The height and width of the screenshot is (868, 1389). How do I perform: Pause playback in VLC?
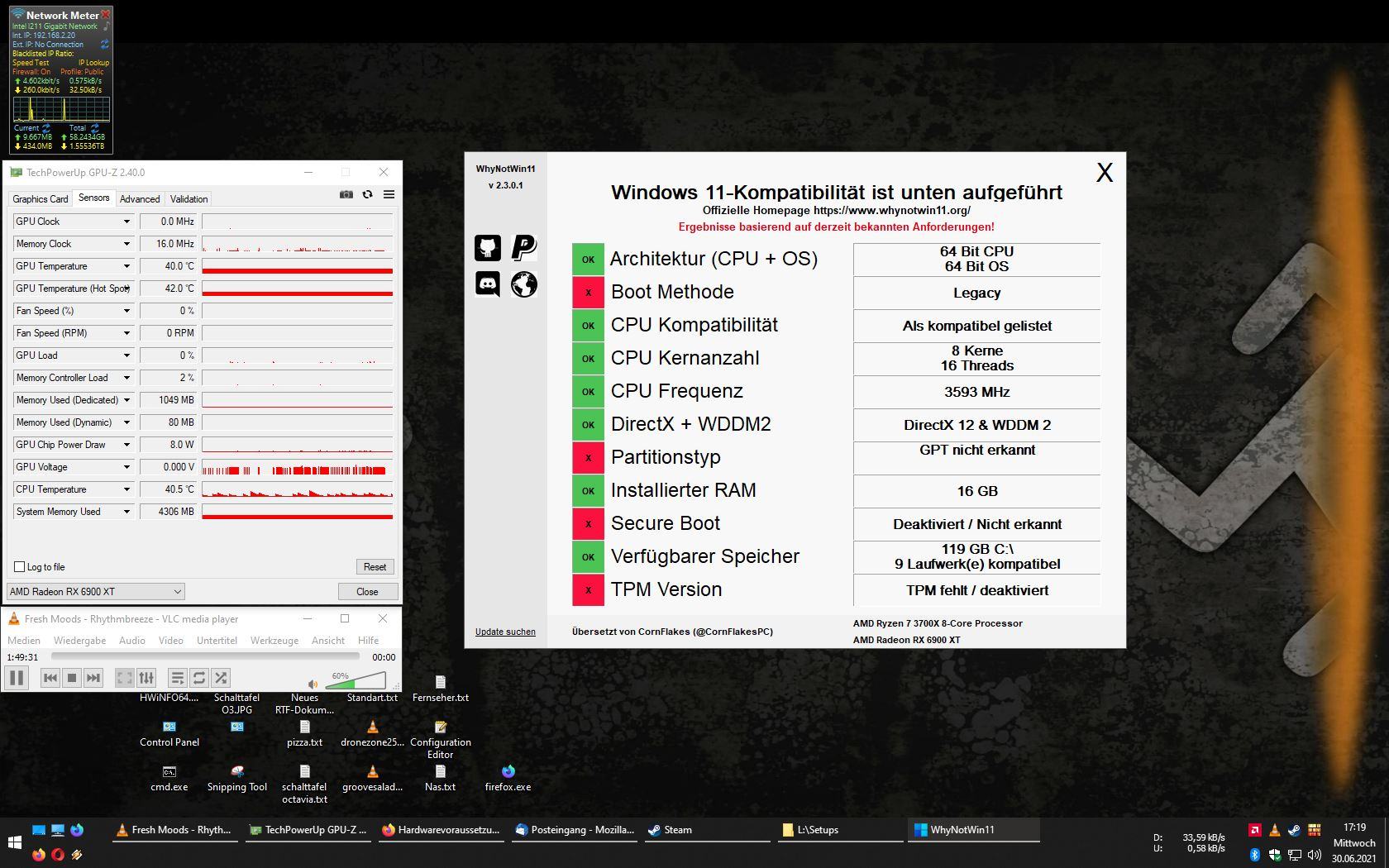click(17, 678)
